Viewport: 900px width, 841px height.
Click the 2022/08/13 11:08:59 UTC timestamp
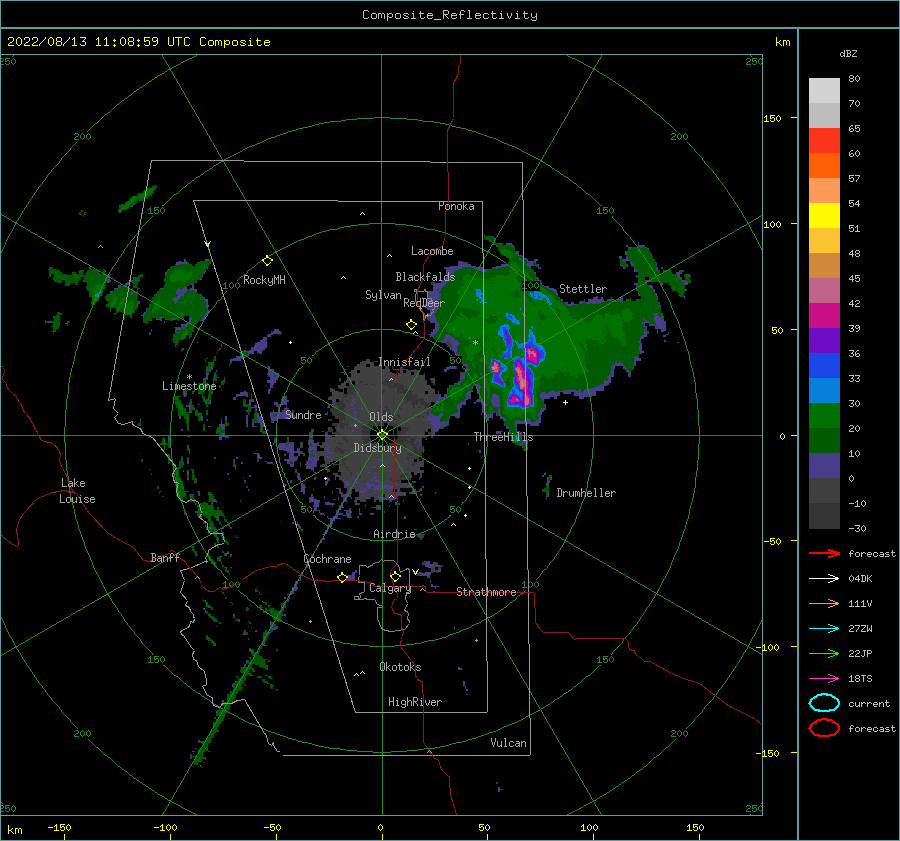(99, 42)
